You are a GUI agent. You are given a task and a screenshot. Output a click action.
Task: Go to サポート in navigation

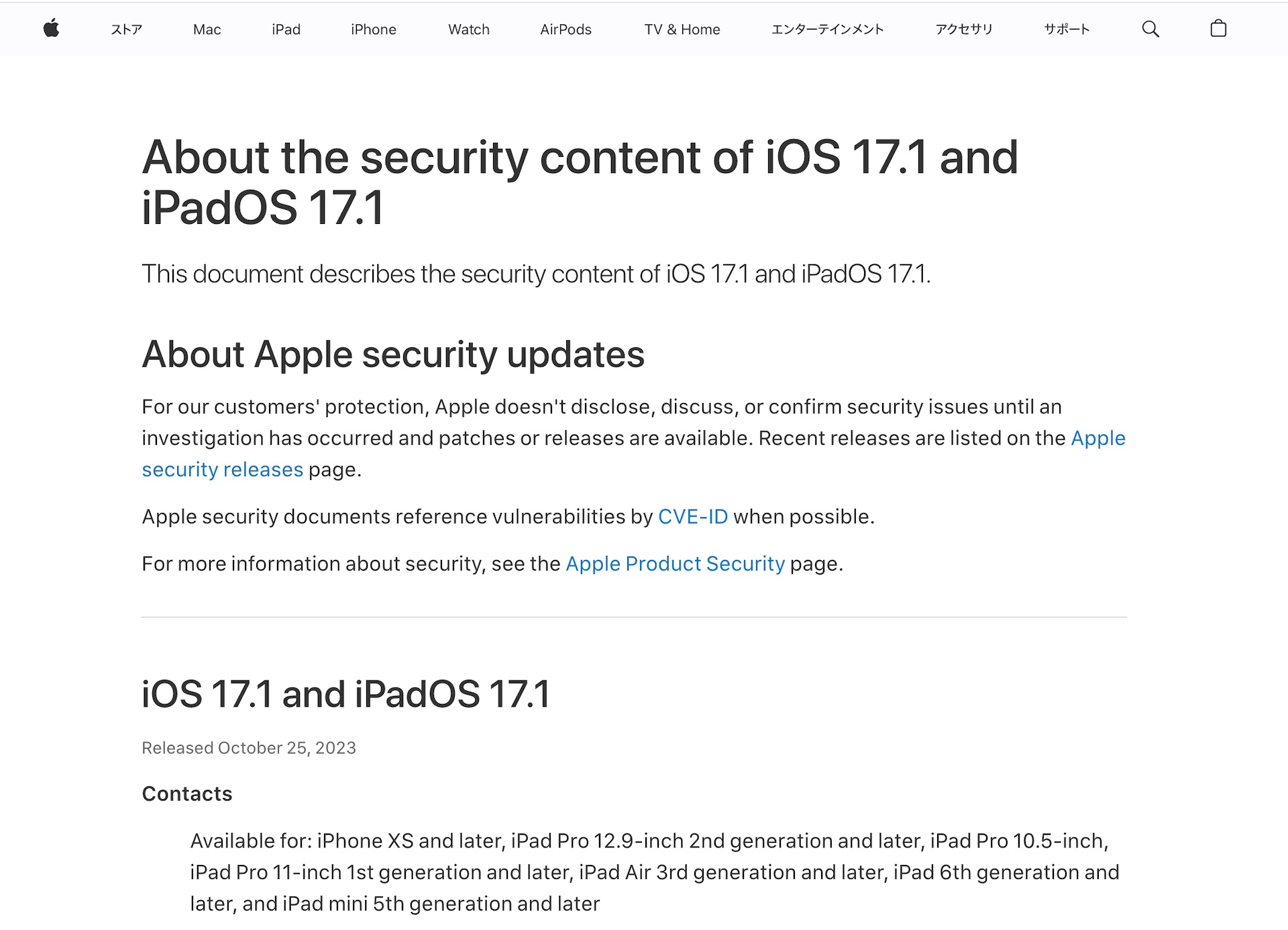click(1067, 30)
